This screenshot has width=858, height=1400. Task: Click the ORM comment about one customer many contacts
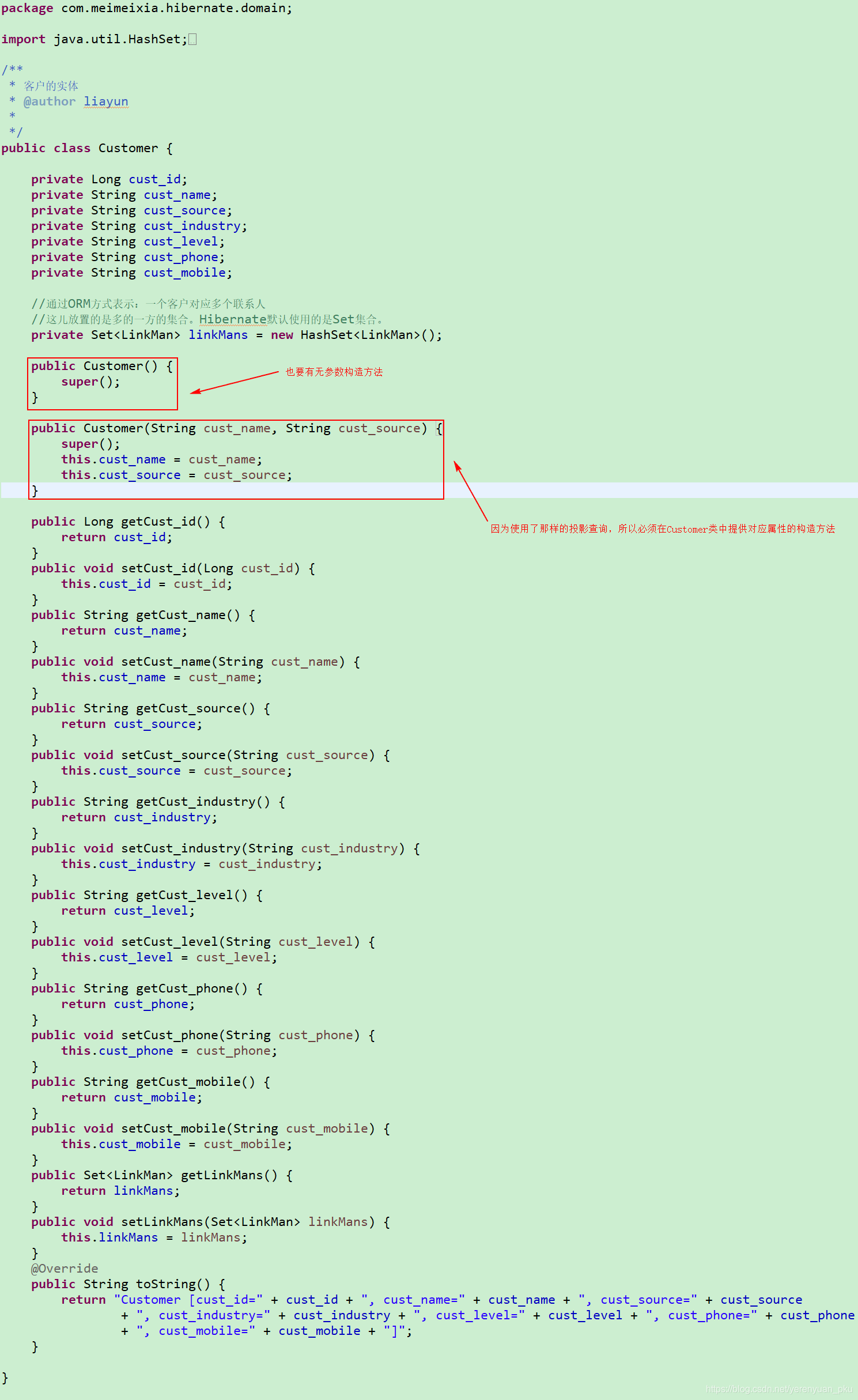coord(148,304)
